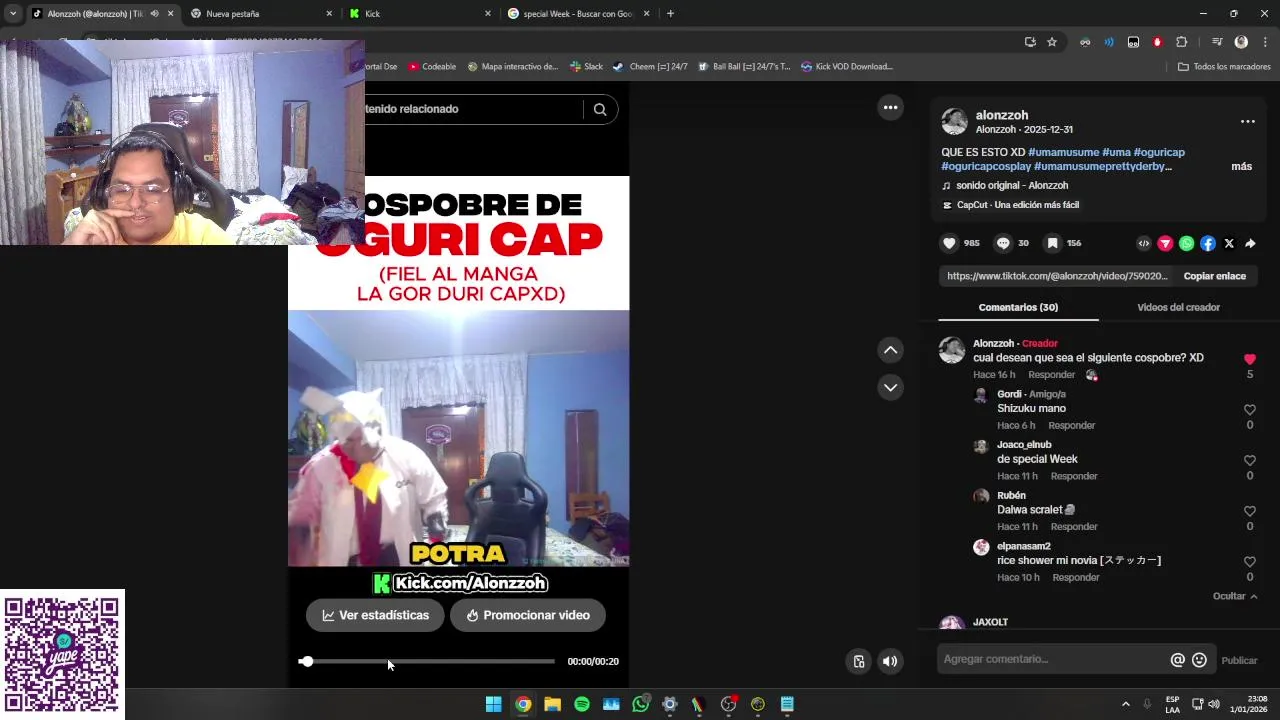The width and height of the screenshot is (1280, 720).
Task: Open the post options menu beside alonzzoh
Action: (1248, 121)
